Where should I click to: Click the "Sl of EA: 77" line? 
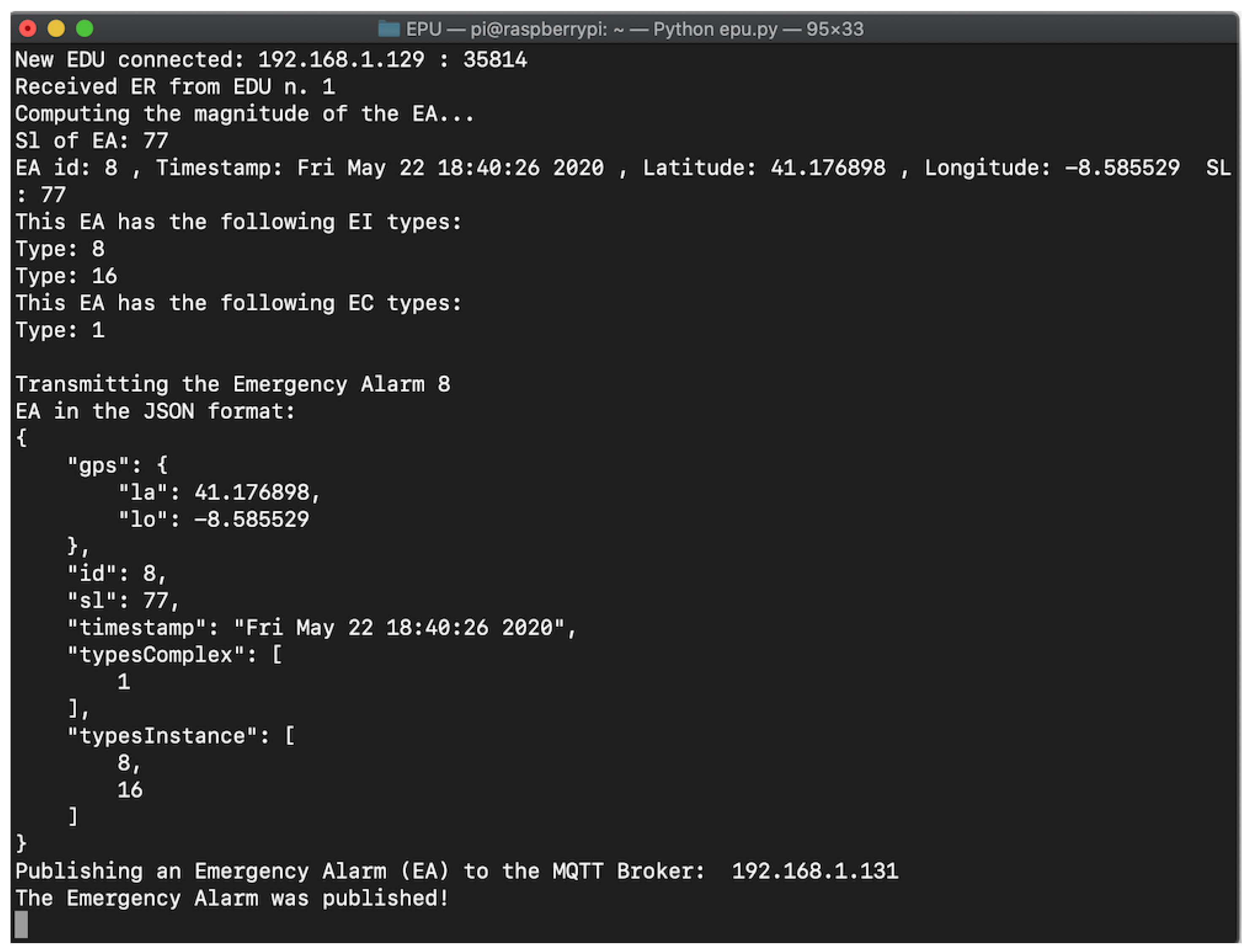pyautogui.click(x=91, y=141)
